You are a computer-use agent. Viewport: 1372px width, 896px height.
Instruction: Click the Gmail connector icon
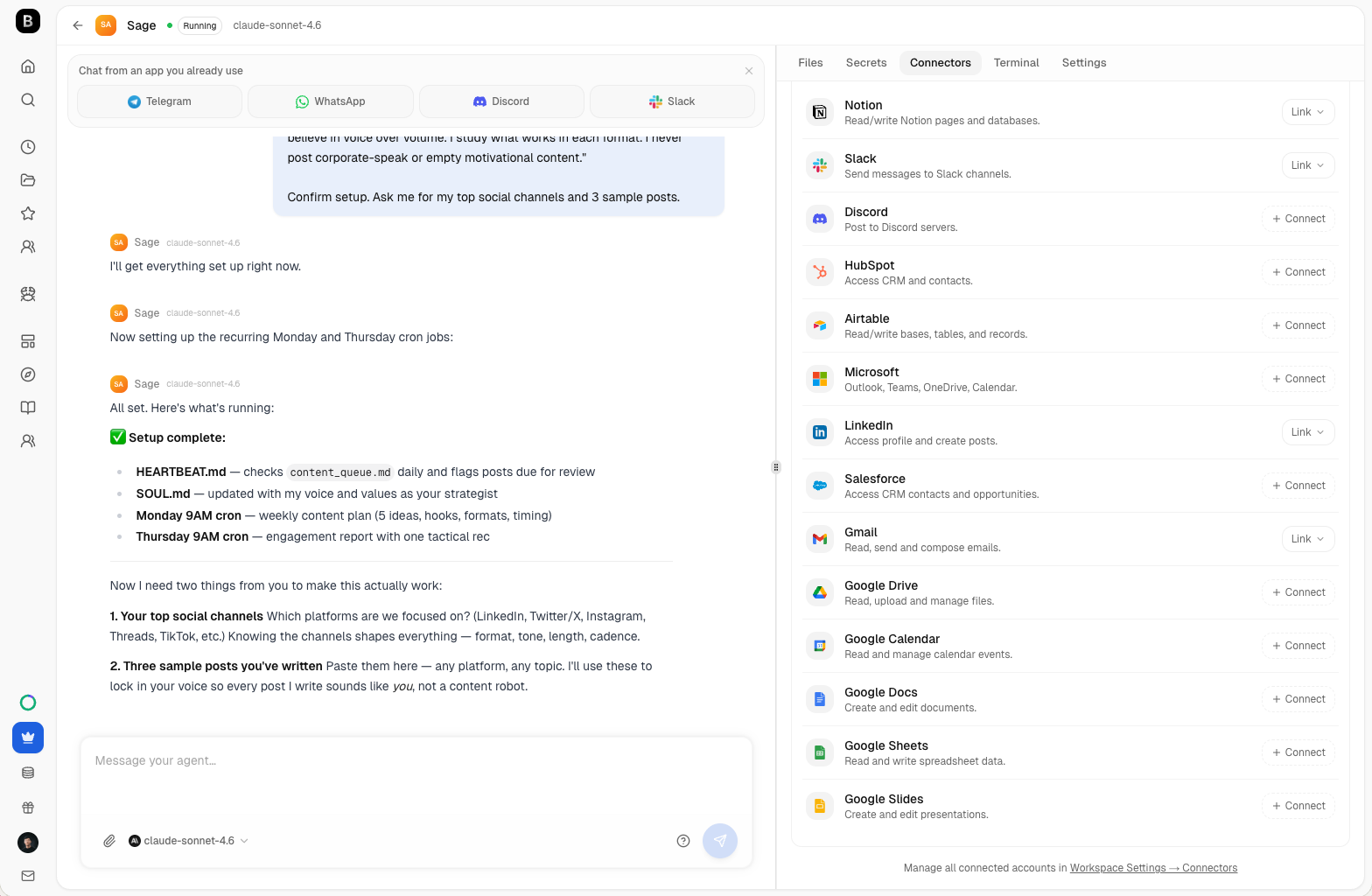[820, 539]
